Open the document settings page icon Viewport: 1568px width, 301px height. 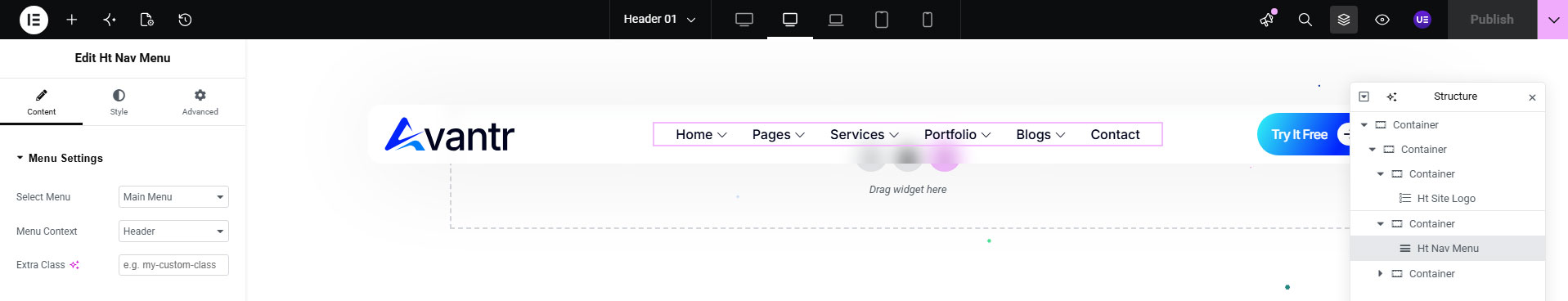click(147, 20)
